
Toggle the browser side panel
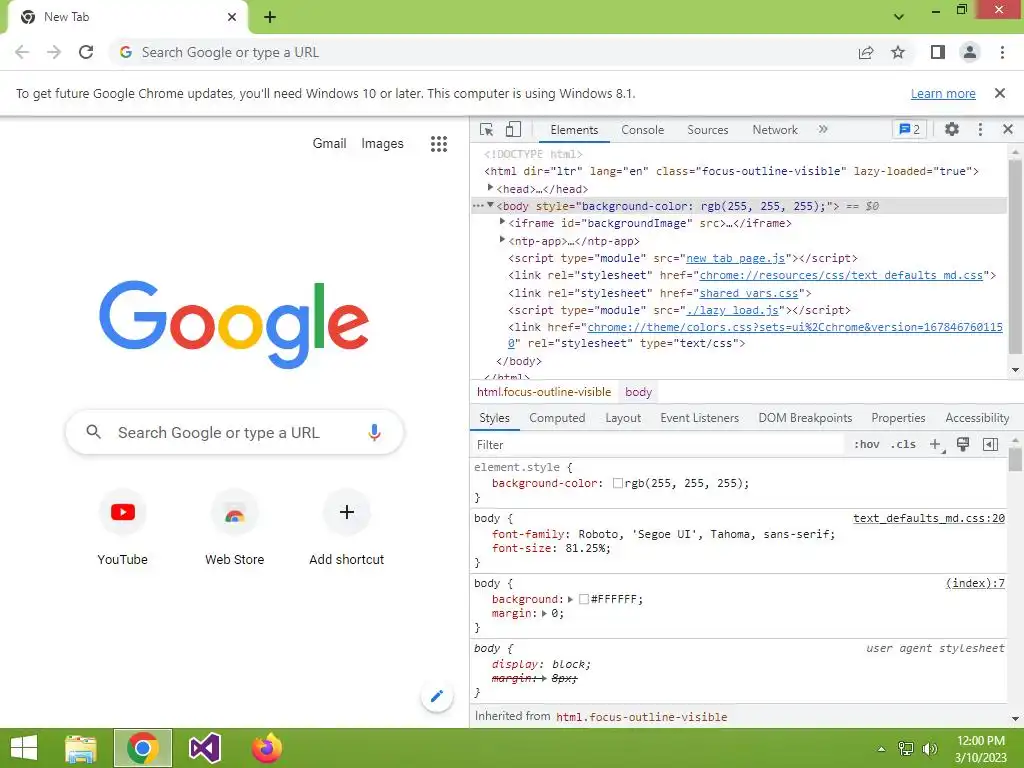[x=937, y=52]
